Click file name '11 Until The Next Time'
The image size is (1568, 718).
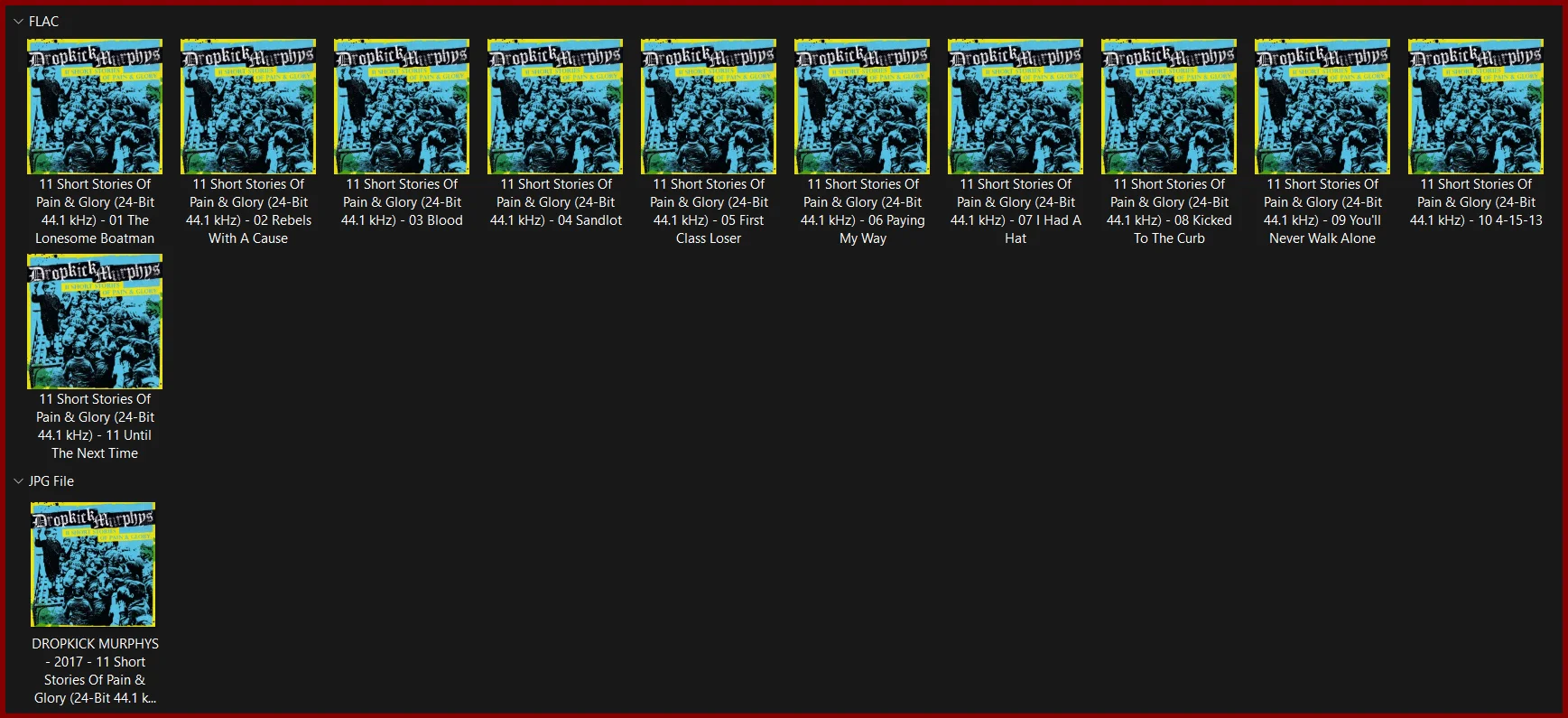click(95, 426)
